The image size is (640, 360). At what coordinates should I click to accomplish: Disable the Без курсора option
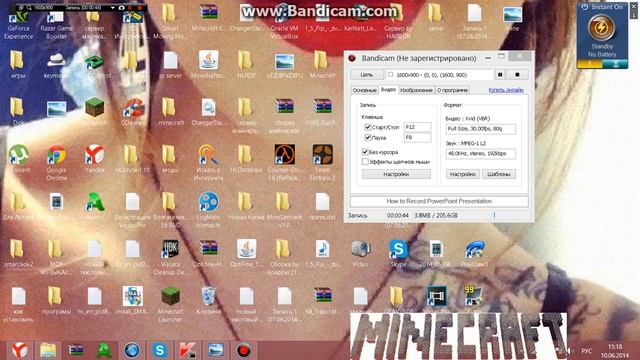365,152
